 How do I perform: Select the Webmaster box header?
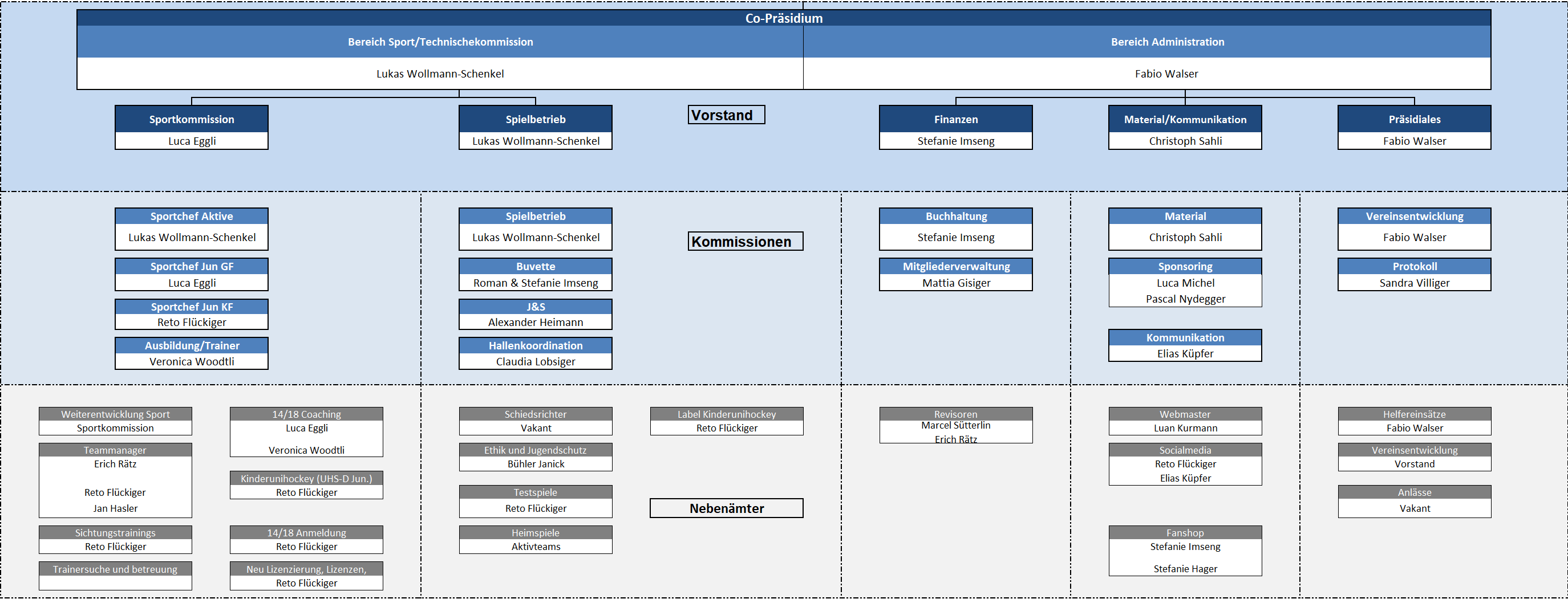coord(1185,414)
